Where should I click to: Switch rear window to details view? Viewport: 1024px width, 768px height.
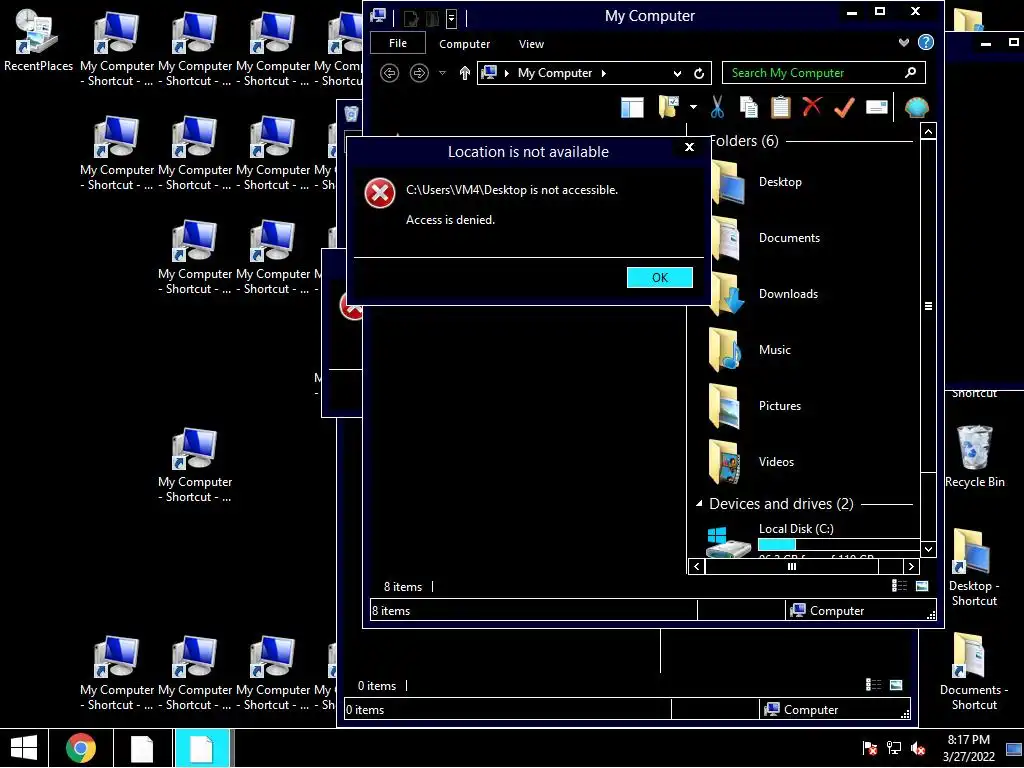873,684
